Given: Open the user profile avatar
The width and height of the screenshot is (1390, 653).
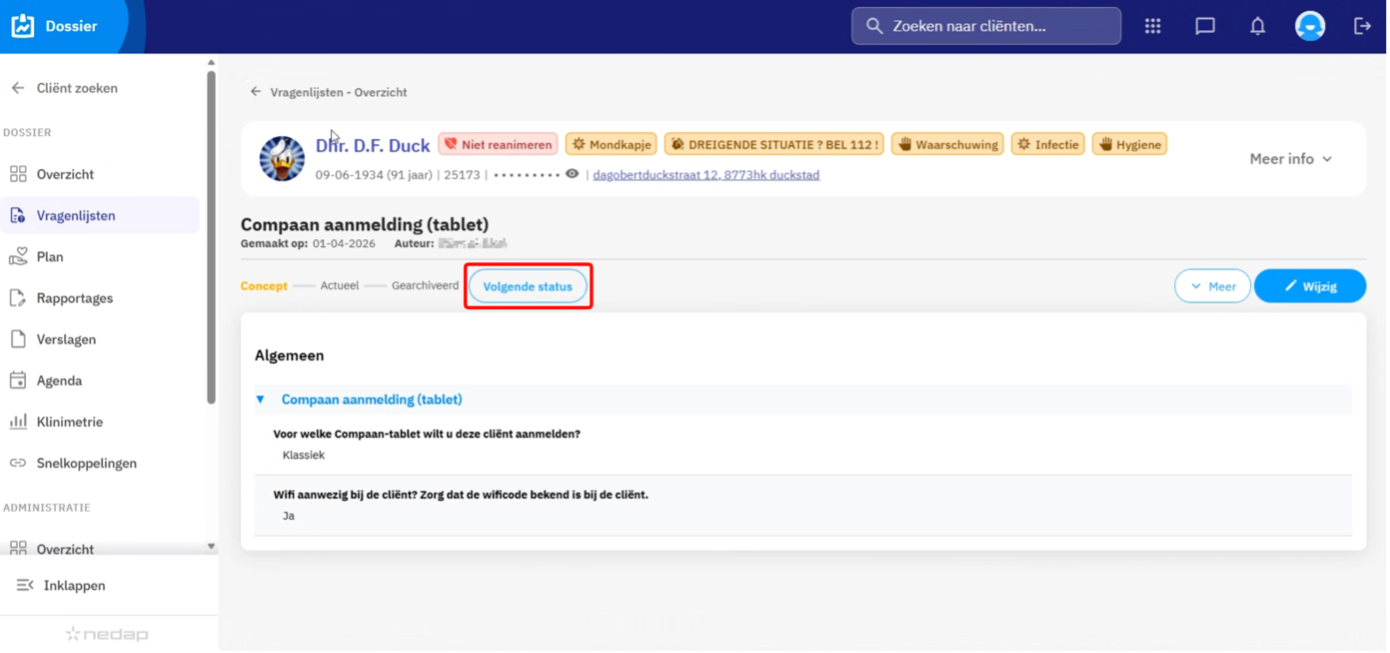Looking at the screenshot, I should (x=1310, y=26).
